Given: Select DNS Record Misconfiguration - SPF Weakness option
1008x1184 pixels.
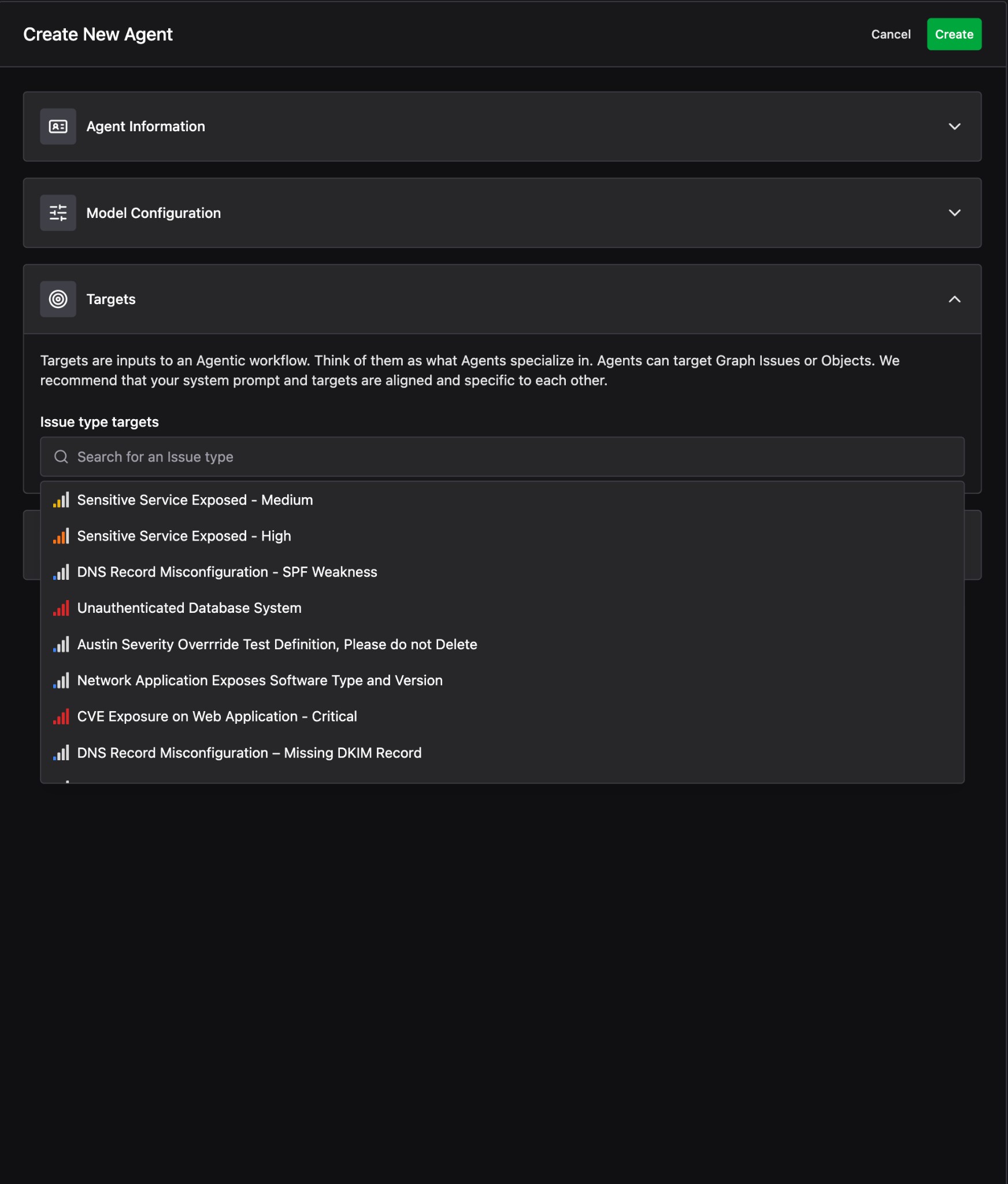Looking at the screenshot, I should (227, 572).
